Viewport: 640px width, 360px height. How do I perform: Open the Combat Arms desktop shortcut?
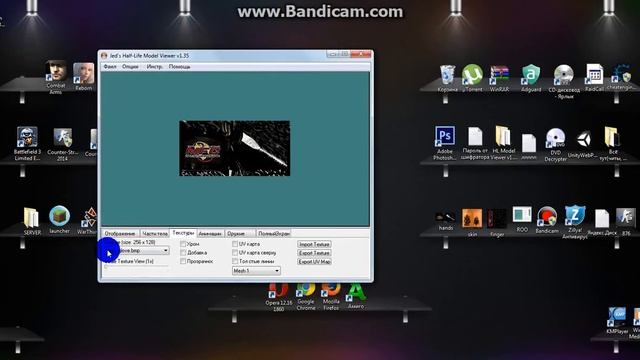[x=56, y=77]
